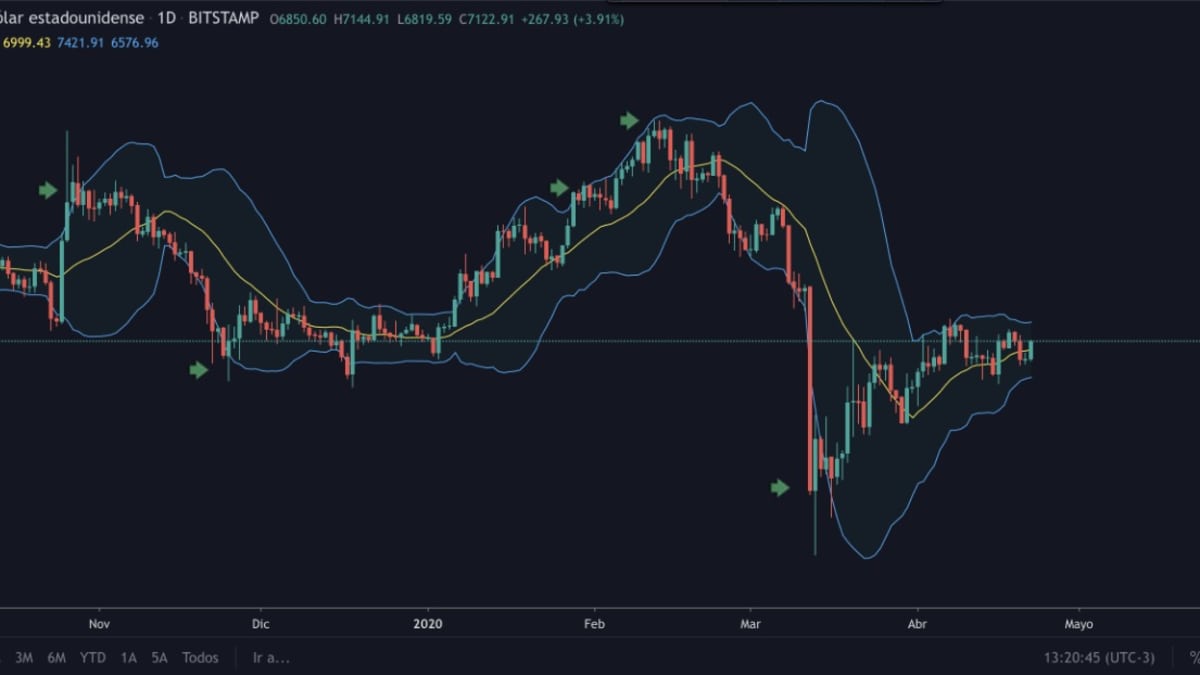
Task: Choose the YTD range tab
Action: [x=93, y=657]
